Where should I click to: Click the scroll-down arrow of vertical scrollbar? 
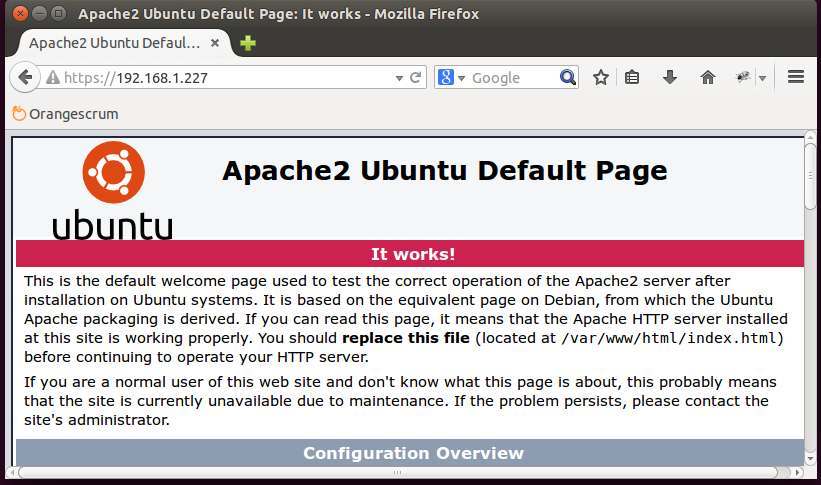tap(810, 459)
